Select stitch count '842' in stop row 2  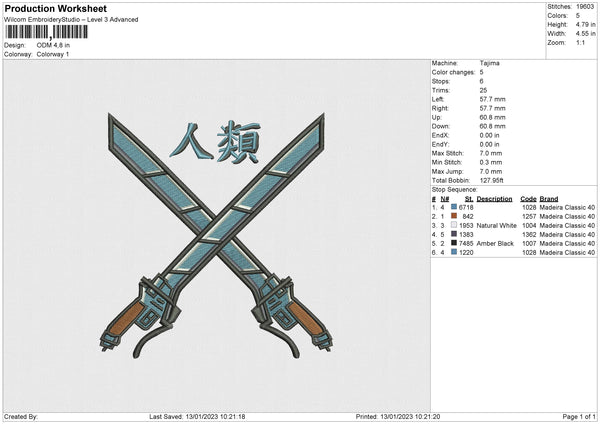[468, 216]
